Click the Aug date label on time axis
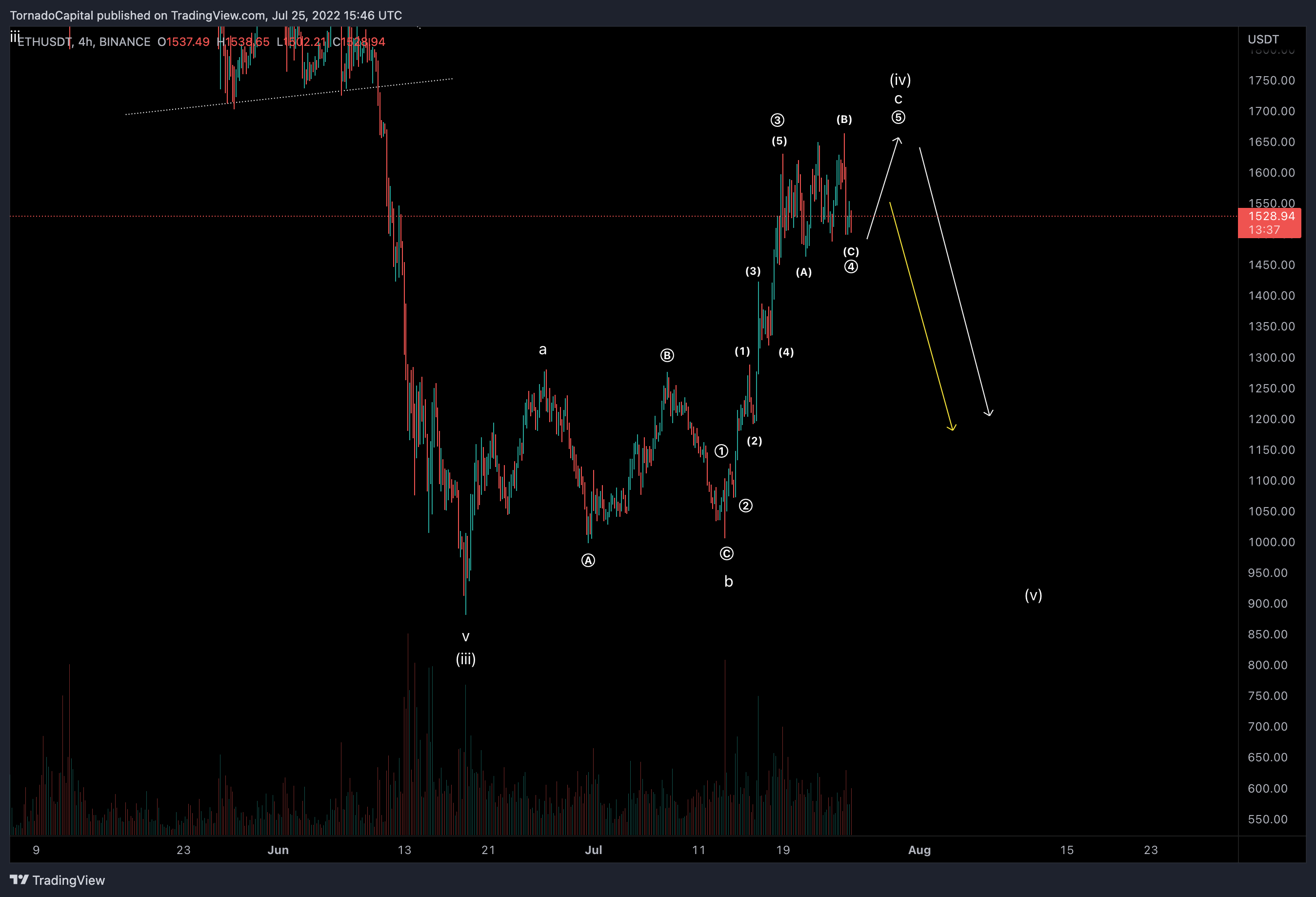 click(919, 850)
